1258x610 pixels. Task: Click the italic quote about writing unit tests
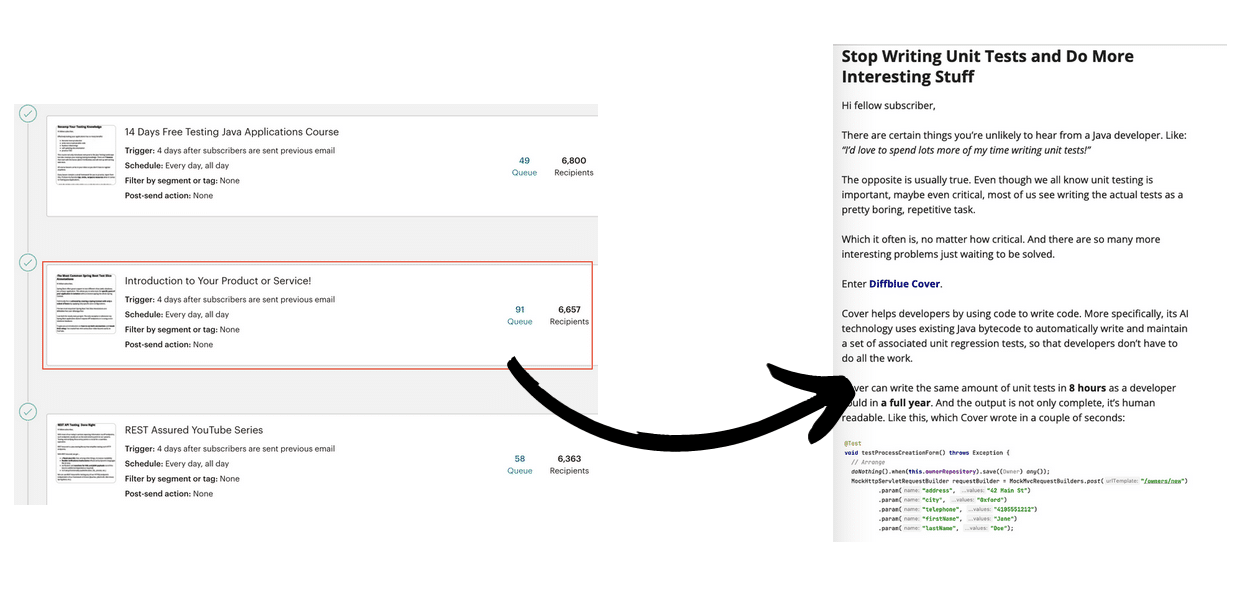(x=966, y=150)
